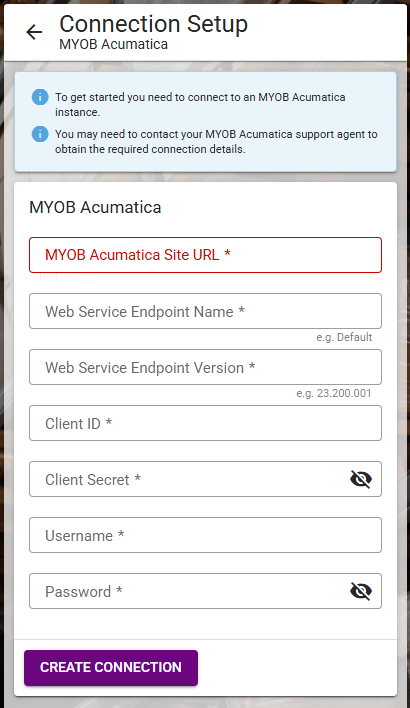Viewport: 410px width, 708px height.
Task: Click the 'e.g. Default' hint text
Action: 344,337
